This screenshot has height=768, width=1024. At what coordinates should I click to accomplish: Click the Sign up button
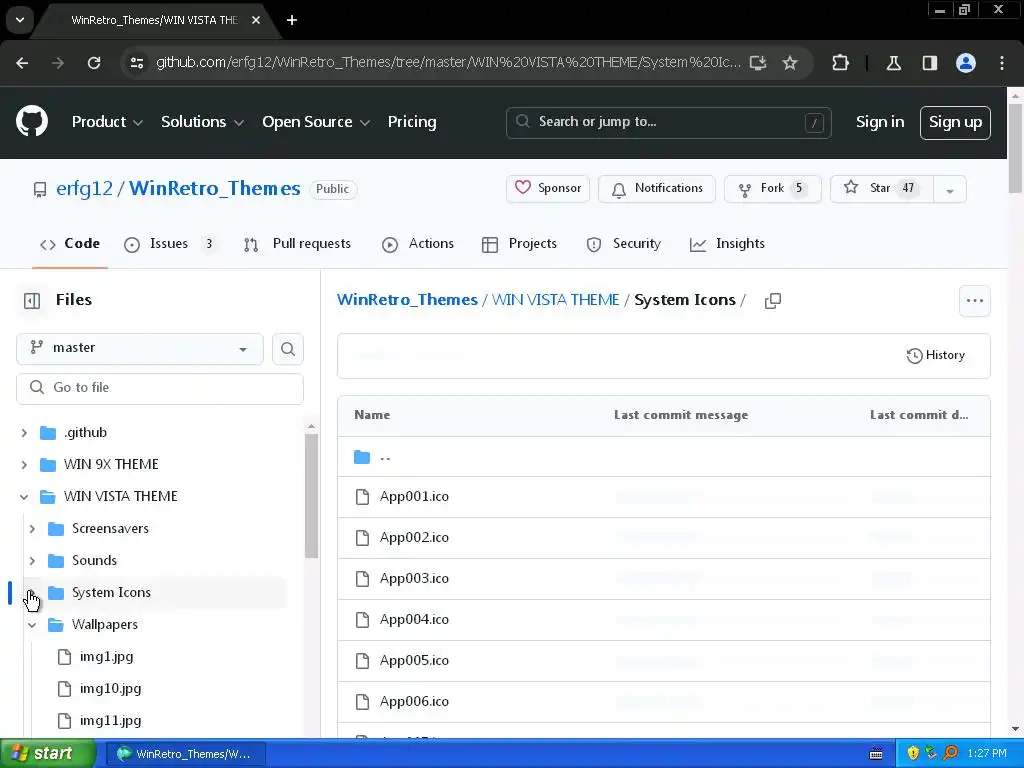[955, 122]
